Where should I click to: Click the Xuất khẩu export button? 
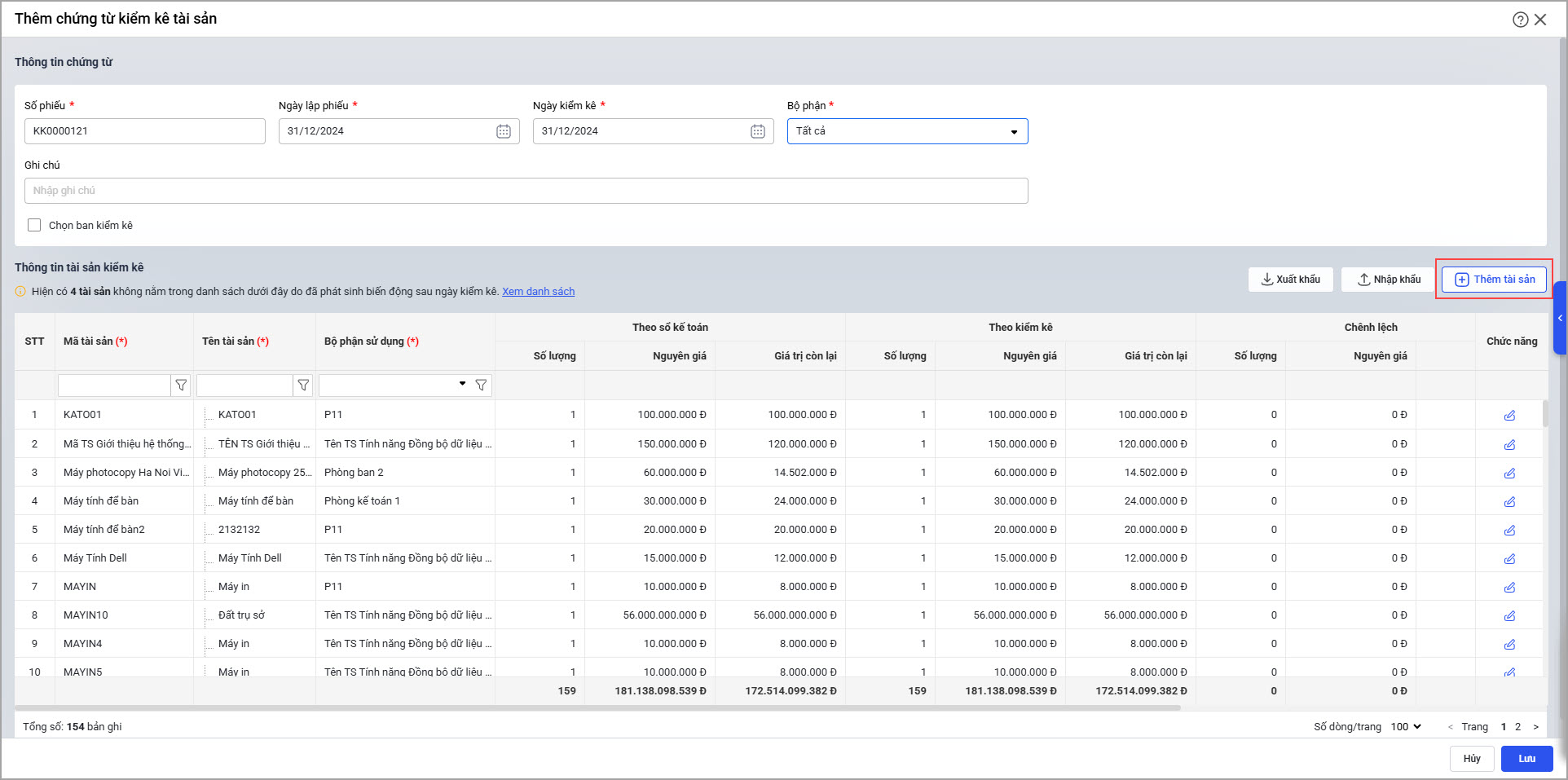coord(1290,280)
